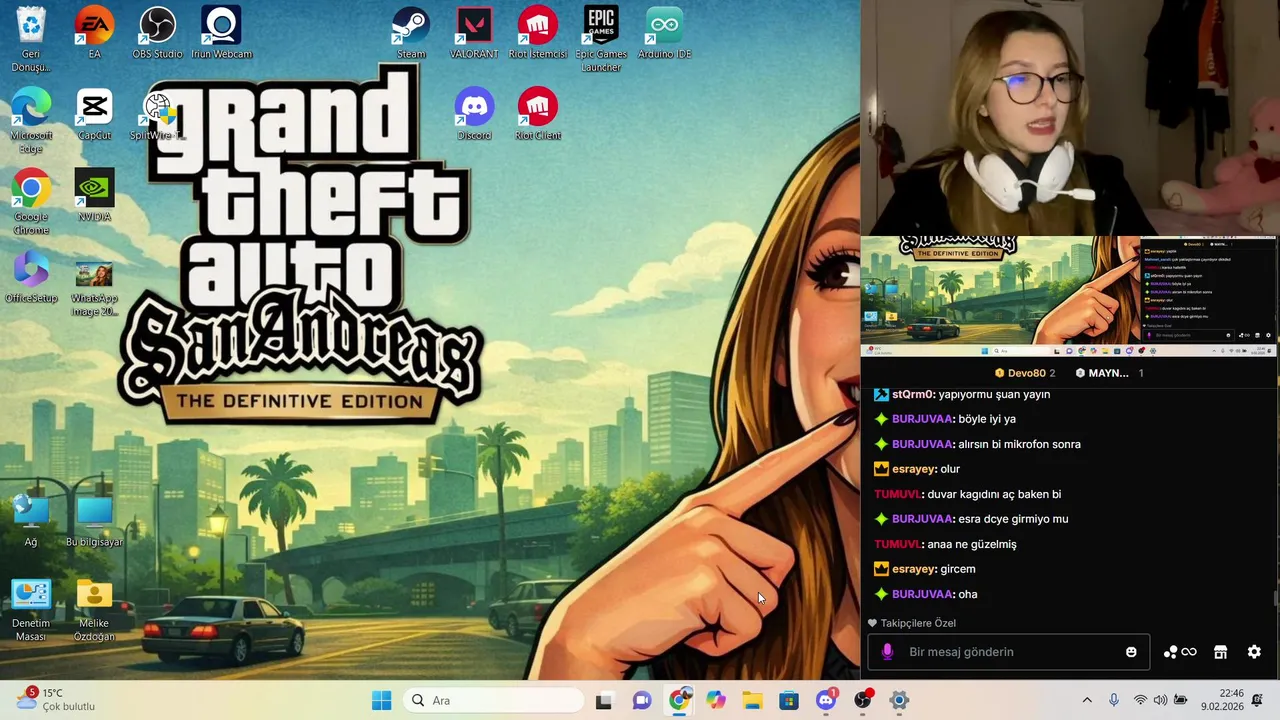Switch to Discord on the taskbar
Screen dimensions: 1280x720
[826, 700]
